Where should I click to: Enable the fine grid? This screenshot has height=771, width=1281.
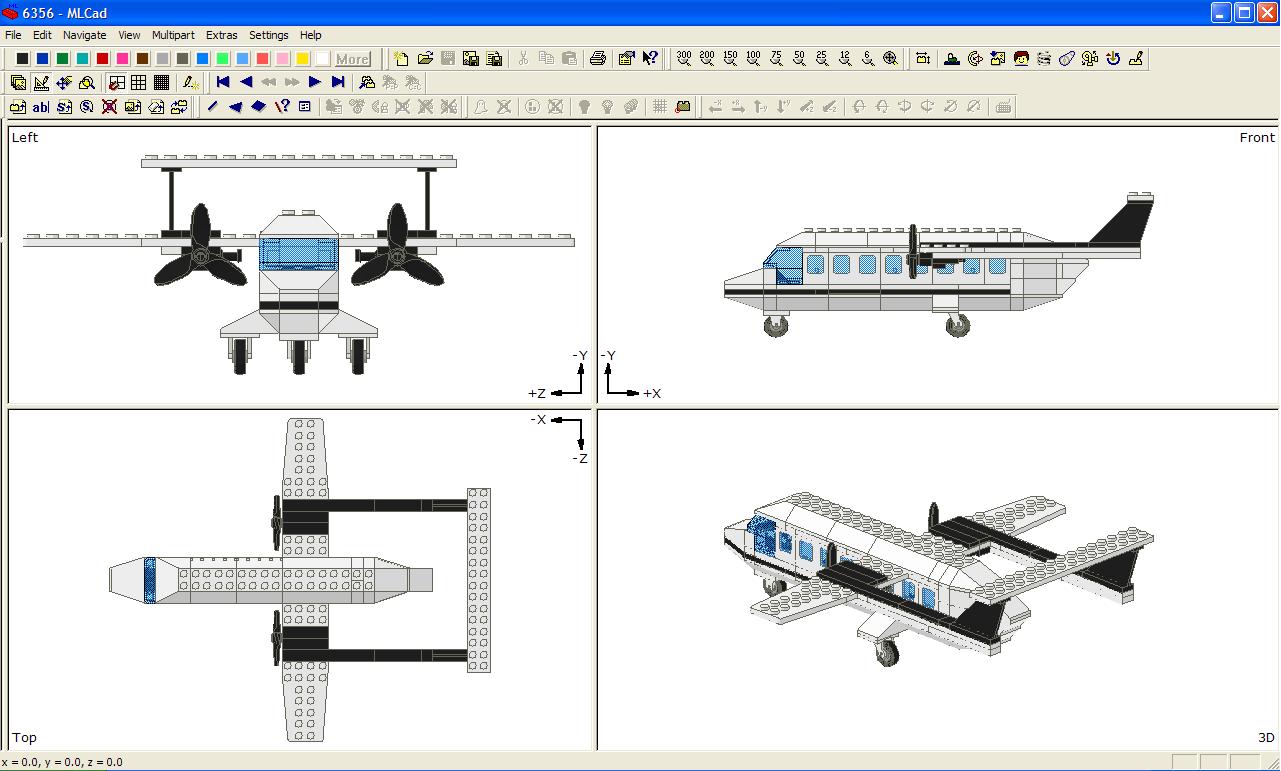161,83
